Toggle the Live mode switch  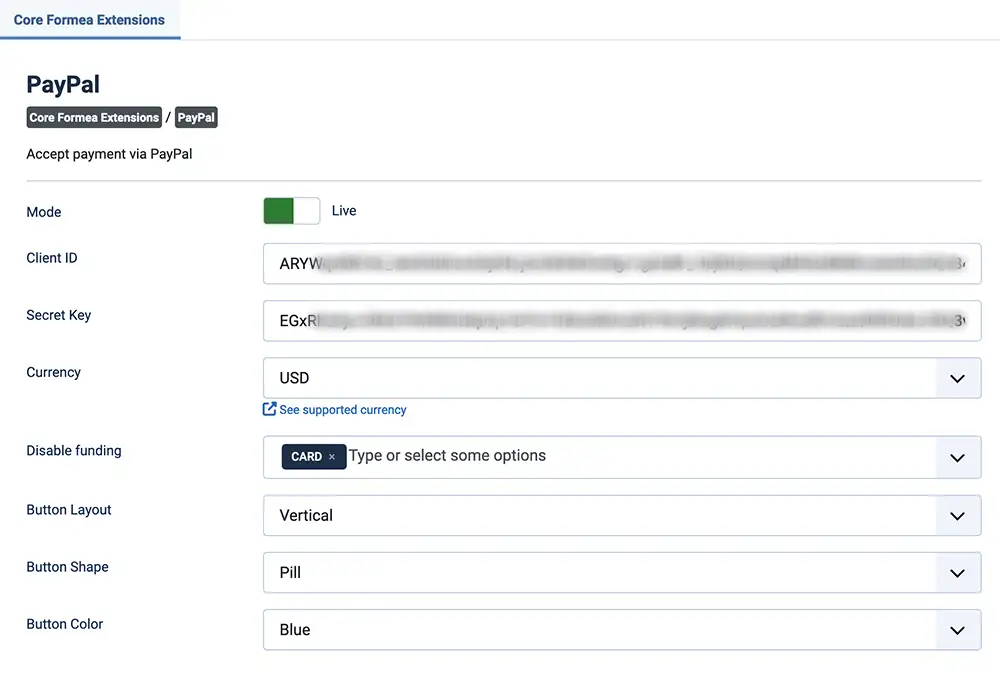click(291, 211)
